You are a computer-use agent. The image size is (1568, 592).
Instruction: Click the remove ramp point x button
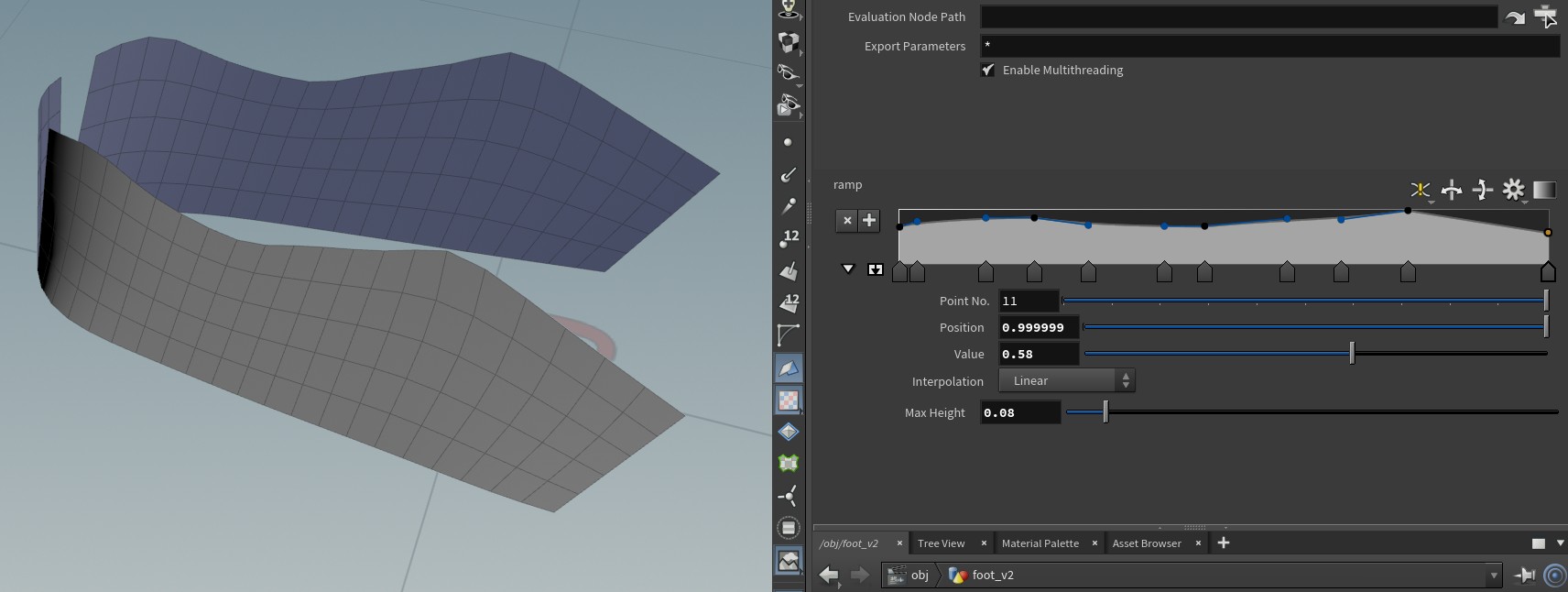(x=847, y=220)
